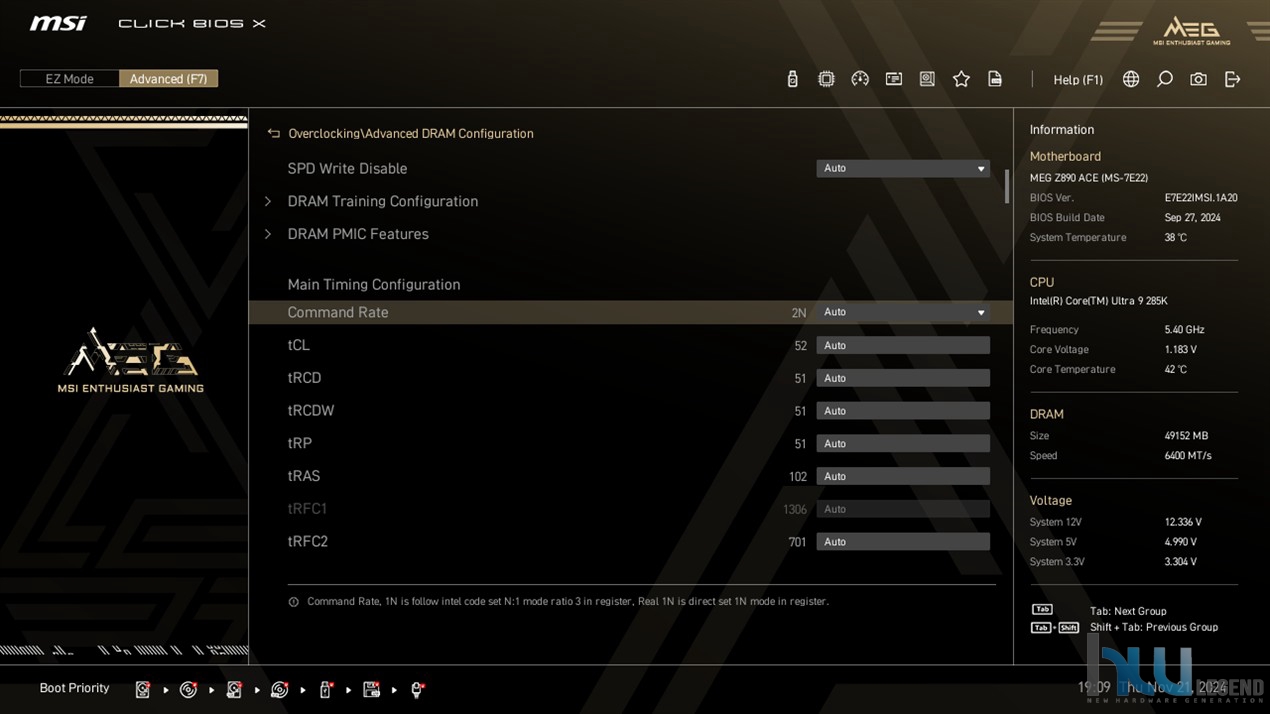Select the SPD Write Disable label
Viewport: 1270px width, 714px height.
point(347,168)
